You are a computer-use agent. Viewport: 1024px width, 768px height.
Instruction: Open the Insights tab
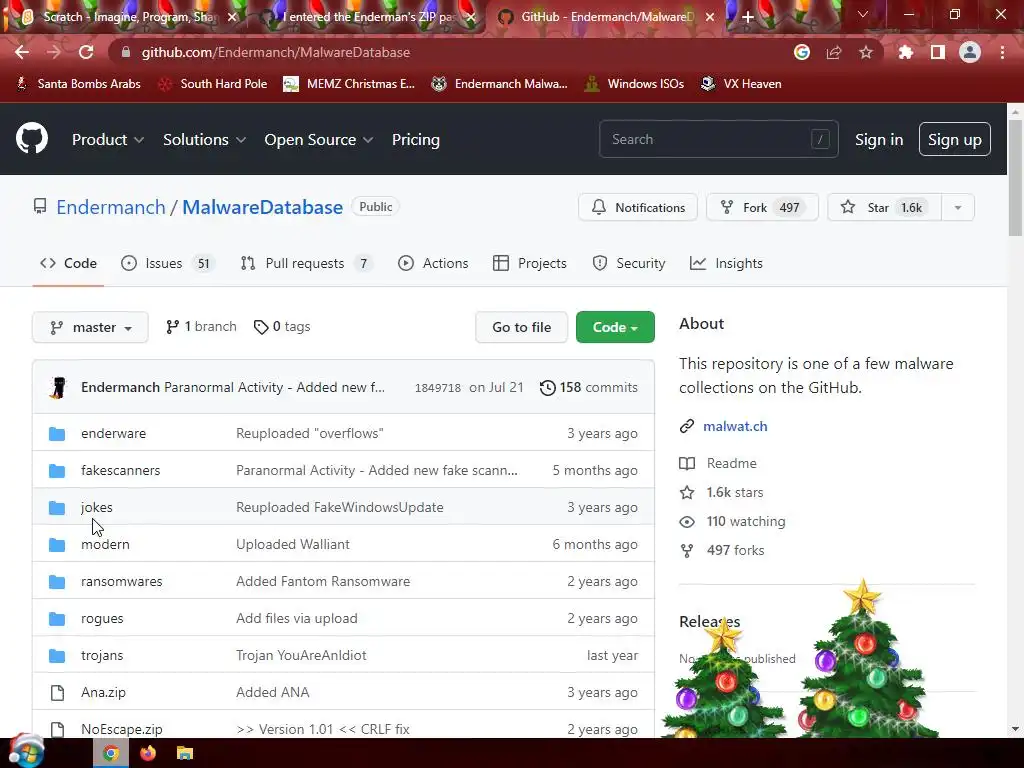726,263
